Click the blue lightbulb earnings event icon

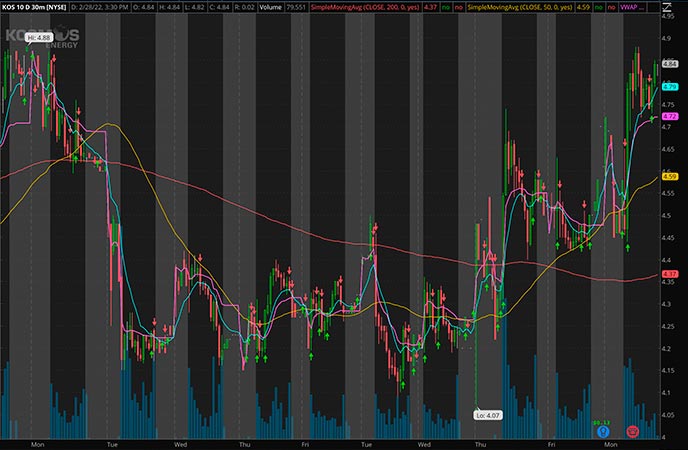tap(603, 432)
